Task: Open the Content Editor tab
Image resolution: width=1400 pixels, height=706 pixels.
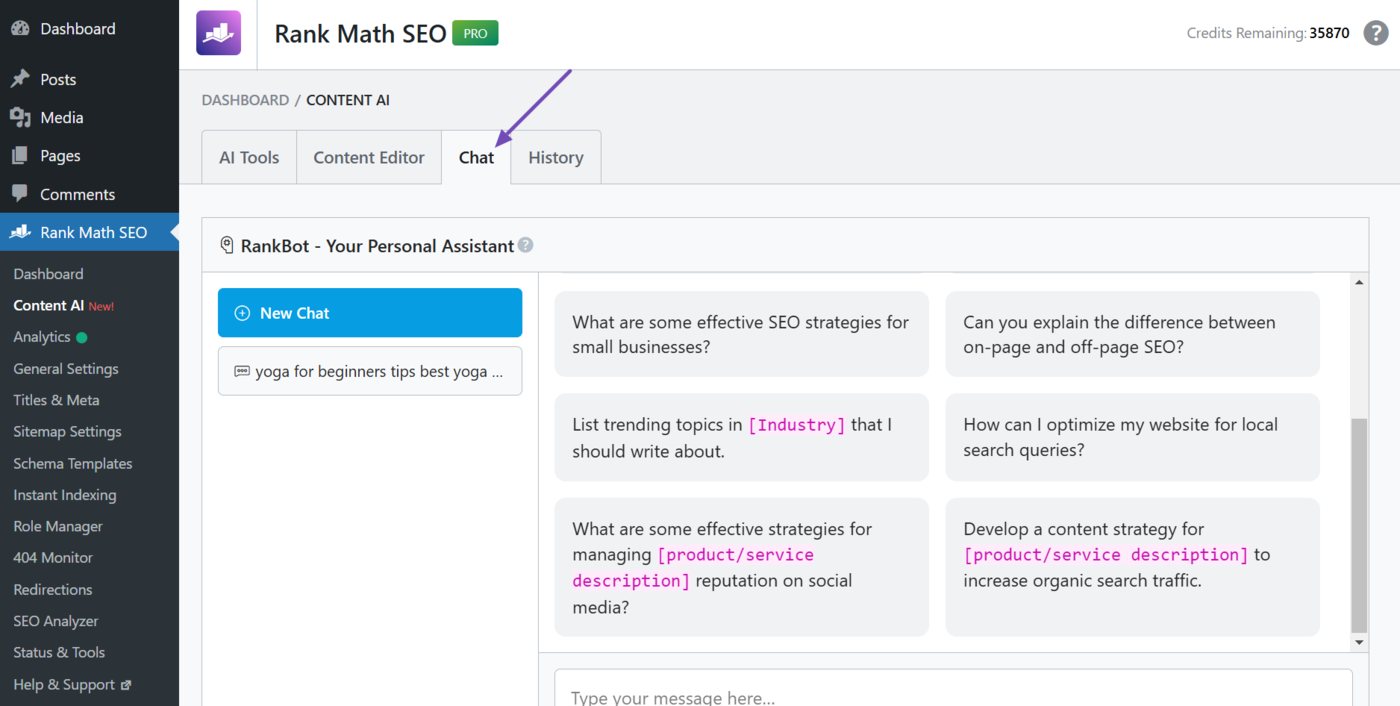Action: click(x=369, y=158)
